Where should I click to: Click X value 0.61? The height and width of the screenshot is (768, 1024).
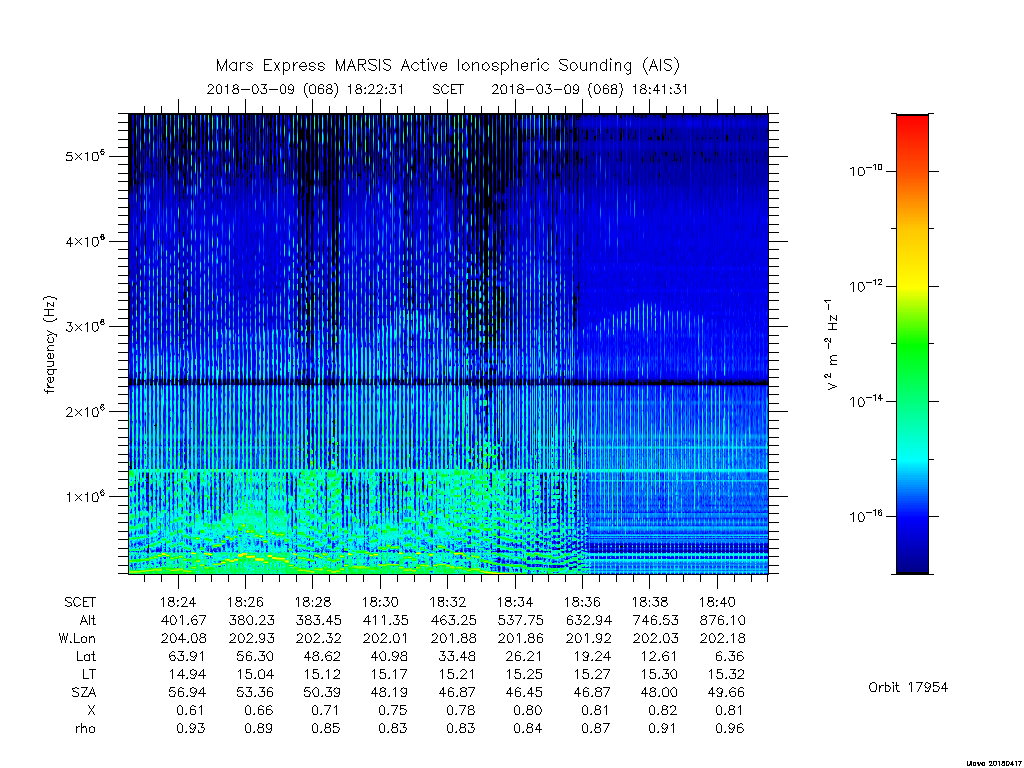tap(191, 710)
